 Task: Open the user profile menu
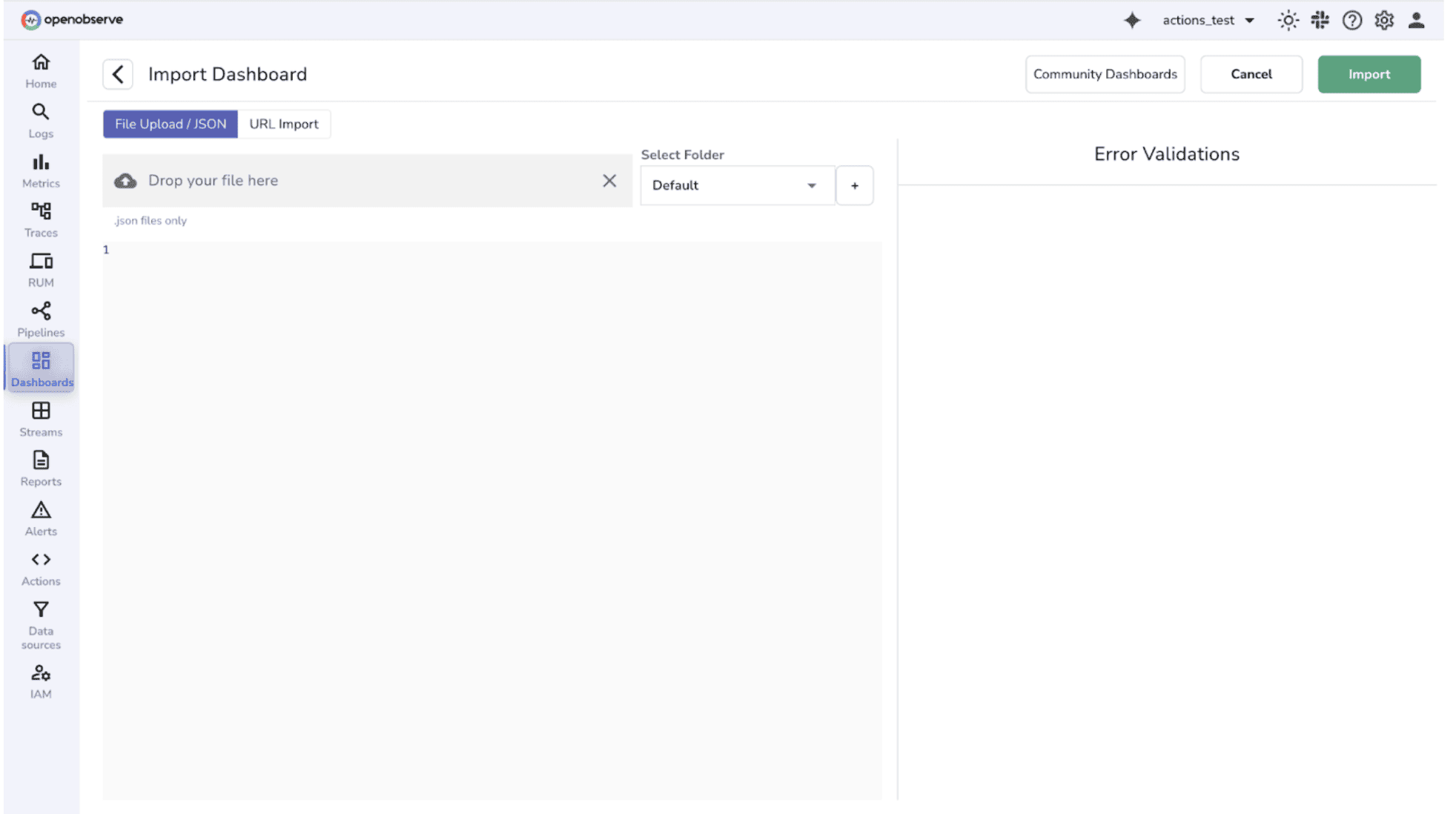tap(1416, 20)
